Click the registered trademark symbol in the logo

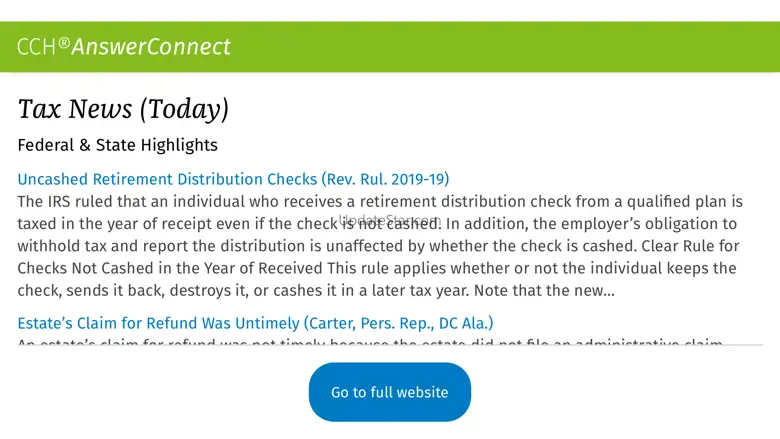click(64, 43)
